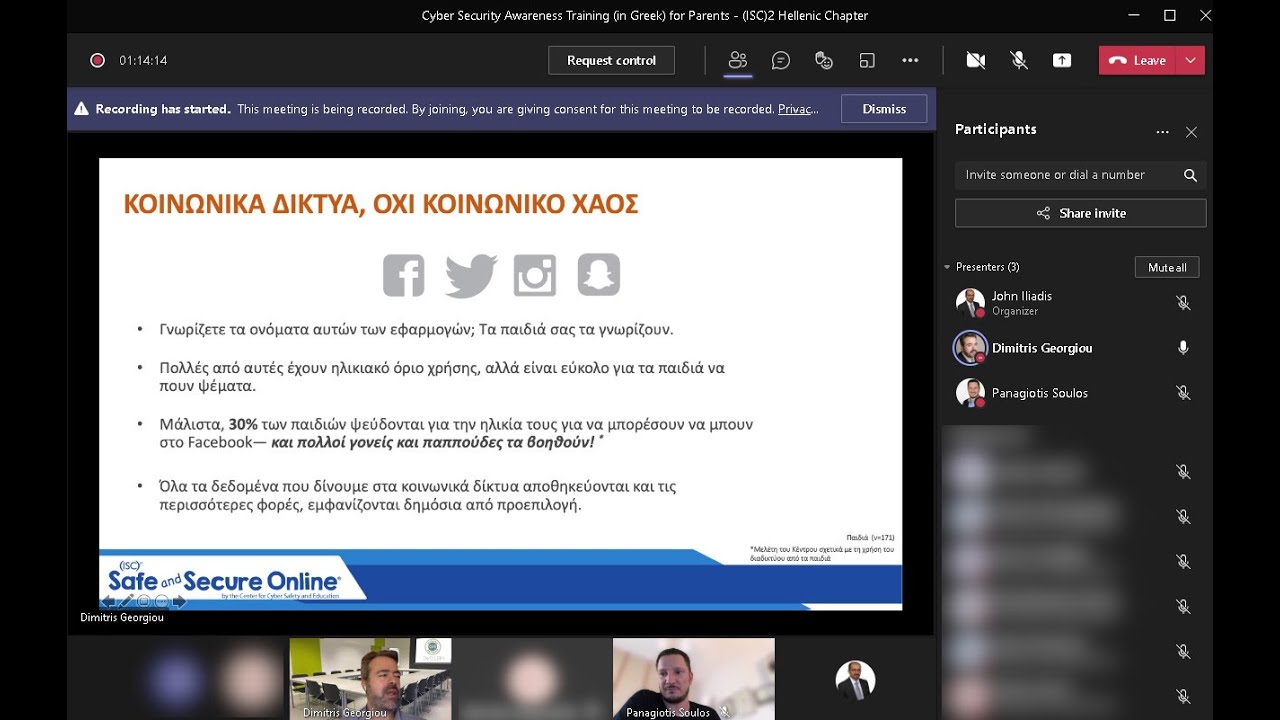Click the Twitter bird logo on slide

click(471, 275)
